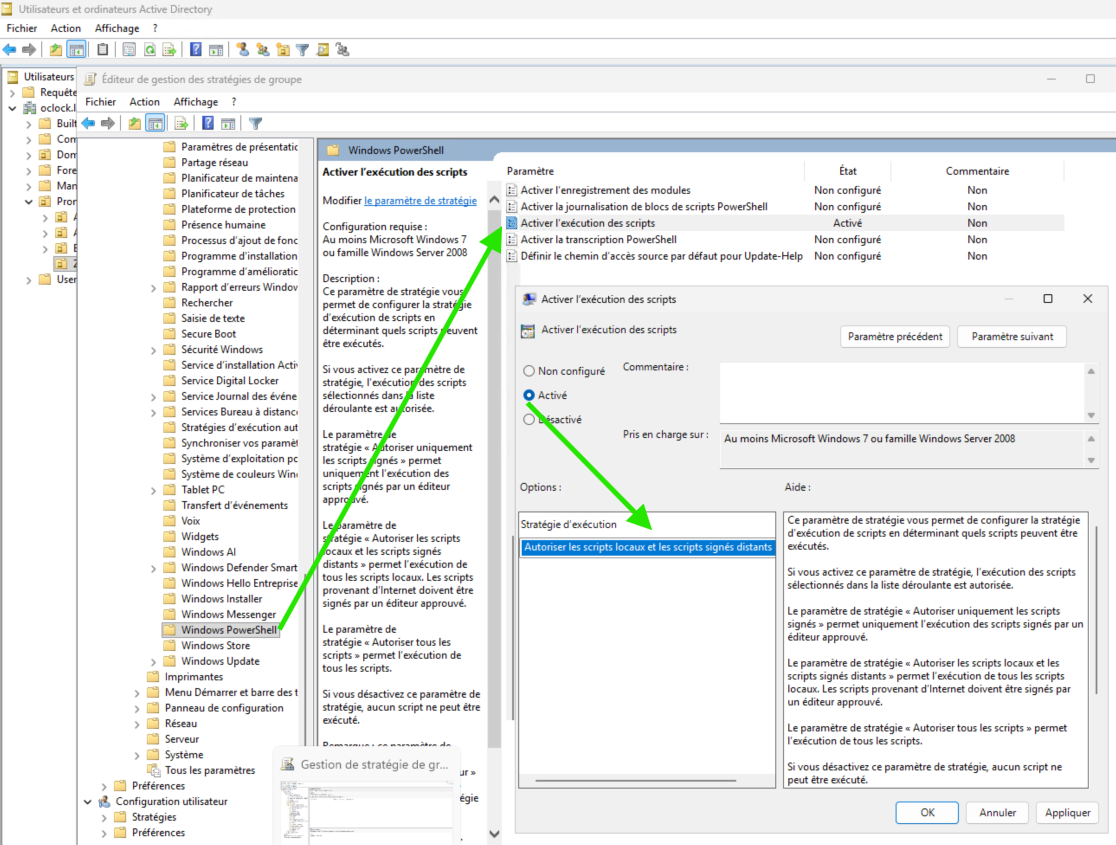Click the find objects icon in Active Directory toolbar
The image size is (1116, 845).
coord(323,49)
